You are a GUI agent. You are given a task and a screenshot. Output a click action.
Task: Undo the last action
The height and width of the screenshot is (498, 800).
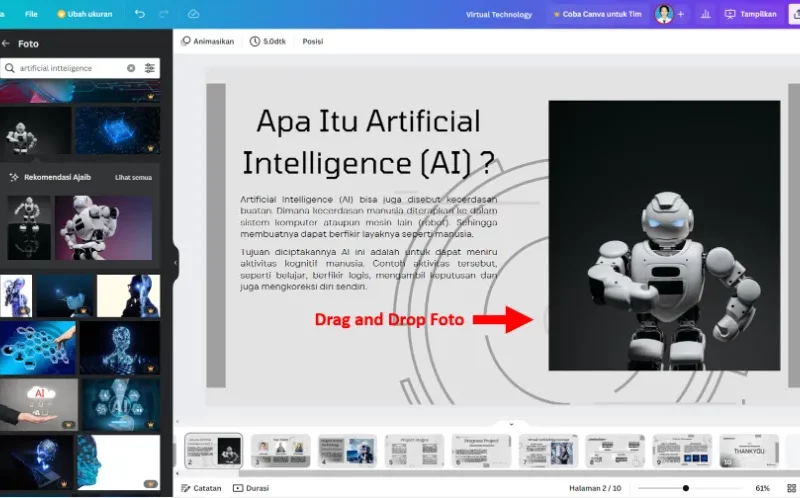click(x=140, y=14)
